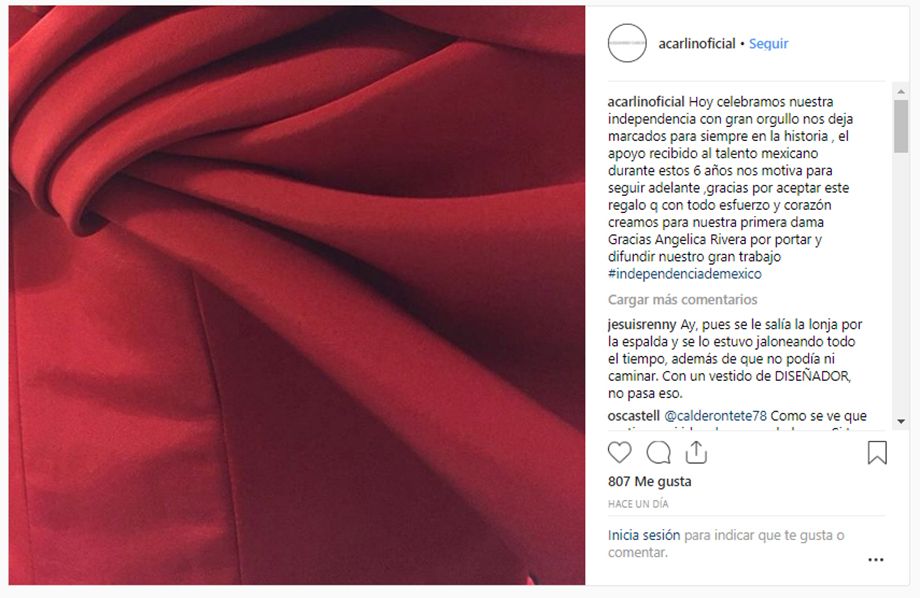Open the acarlinoficial username in the header
This screenshot has width=920, height=598.
tap(696, 43)
